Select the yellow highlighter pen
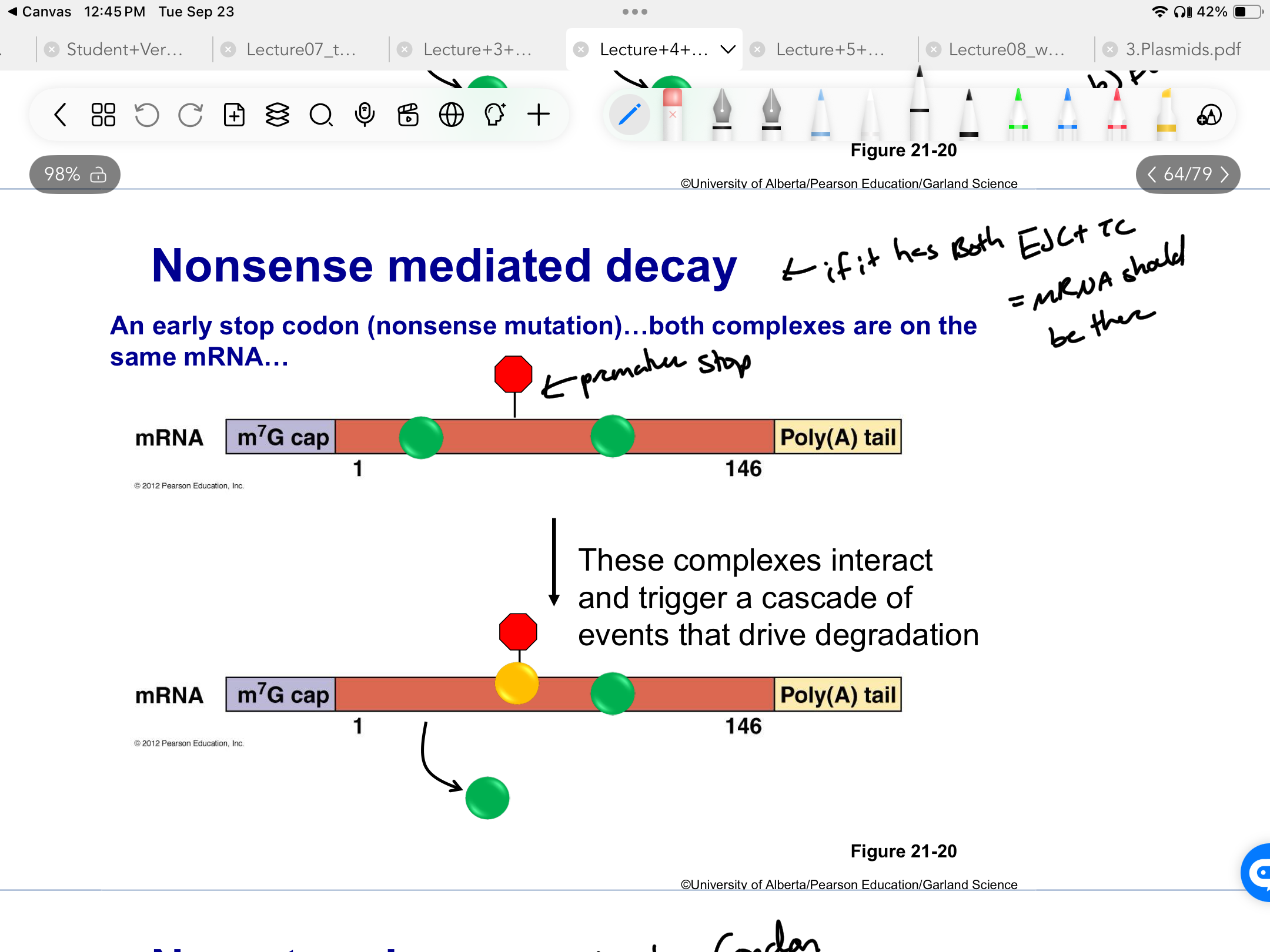Screen dimensions: 1270x952 pyautogui.click(x=1166, y=115)
